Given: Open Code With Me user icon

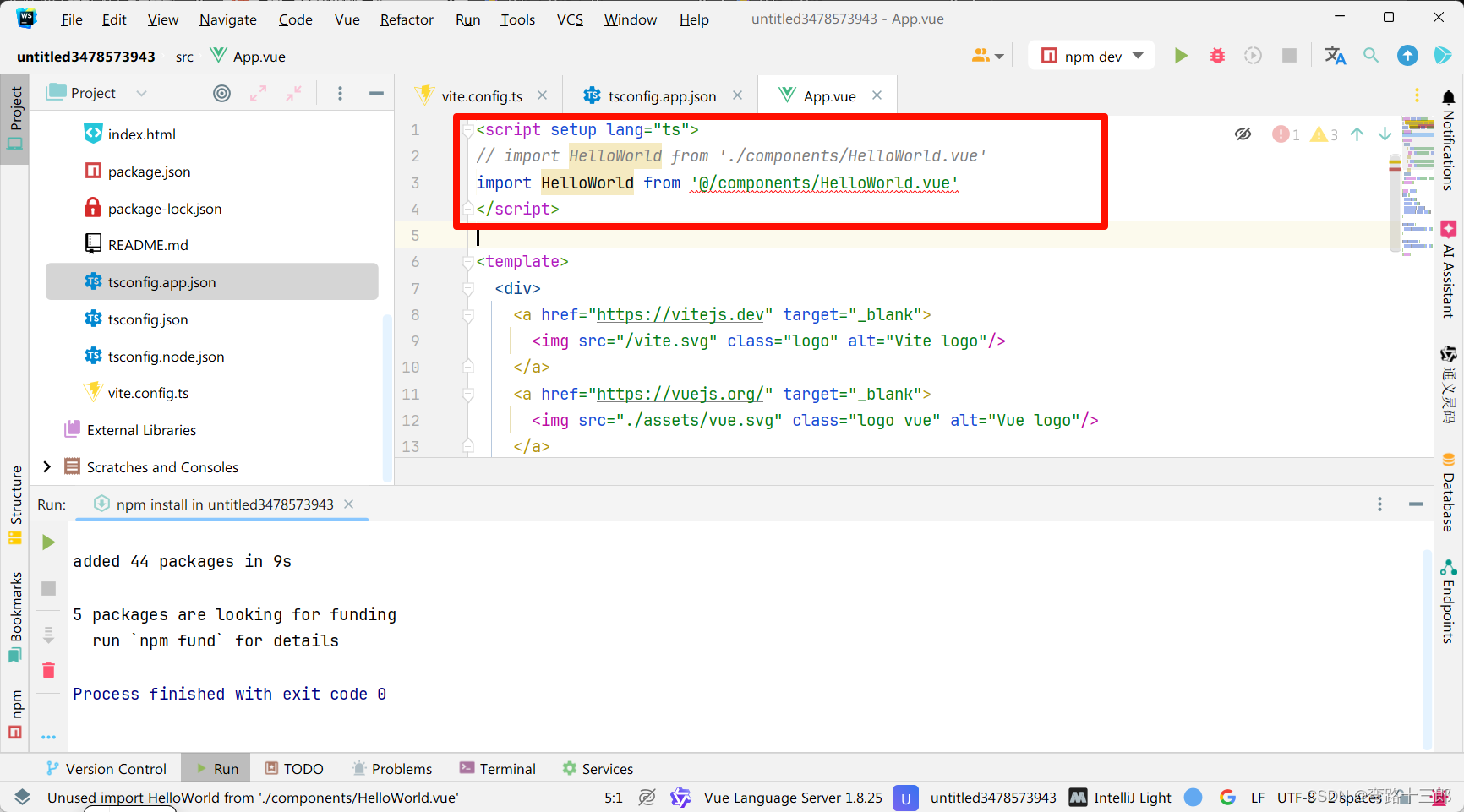Looking at the screenshot, I should point(987,56).
